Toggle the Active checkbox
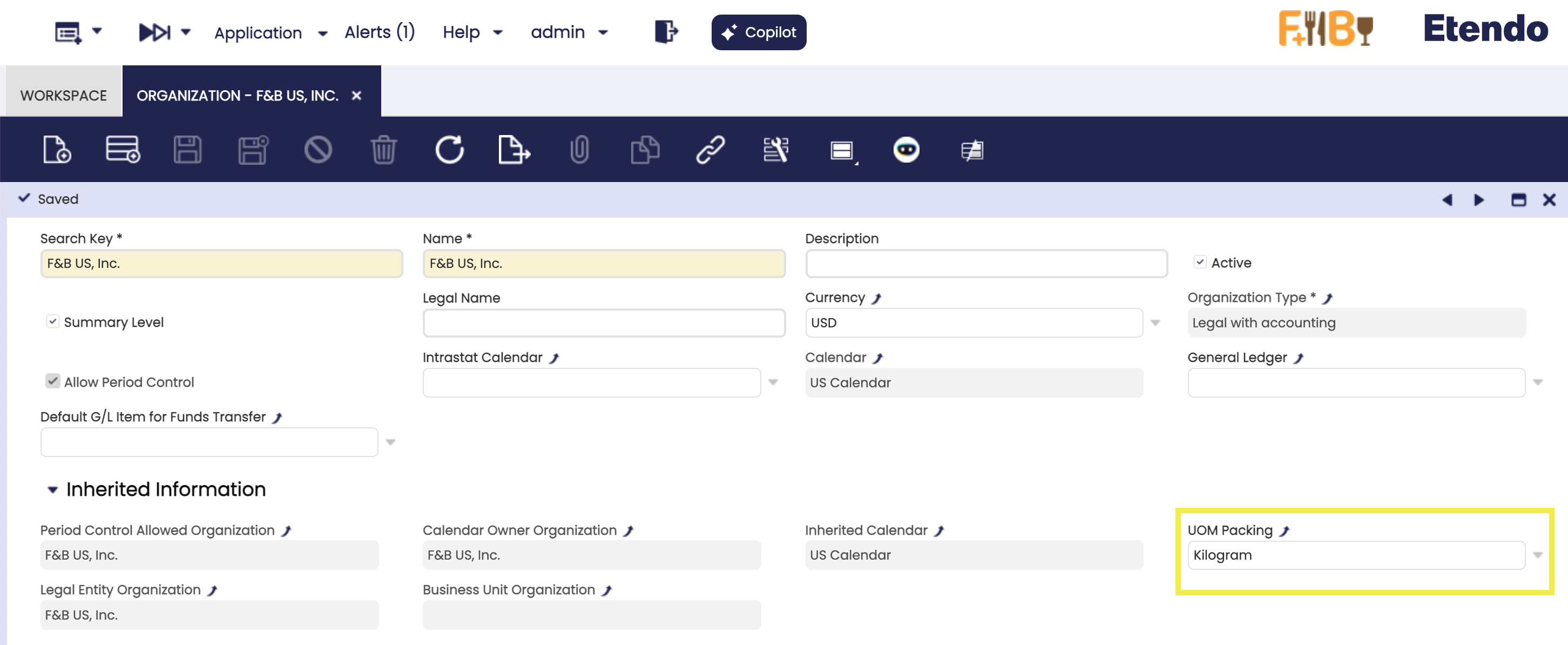 coord(1199,263)
